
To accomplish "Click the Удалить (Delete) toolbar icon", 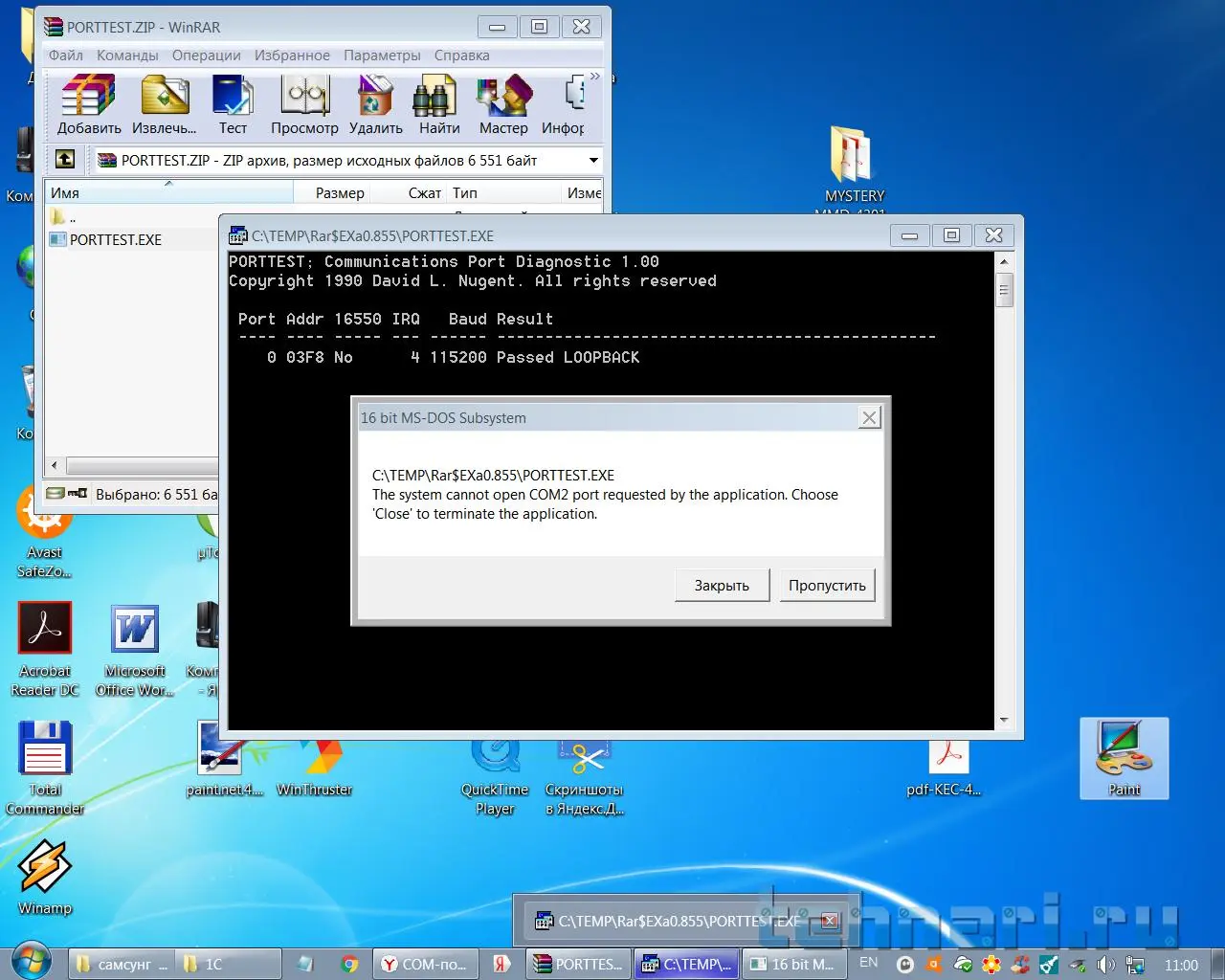I will click(x=375, y=105).
